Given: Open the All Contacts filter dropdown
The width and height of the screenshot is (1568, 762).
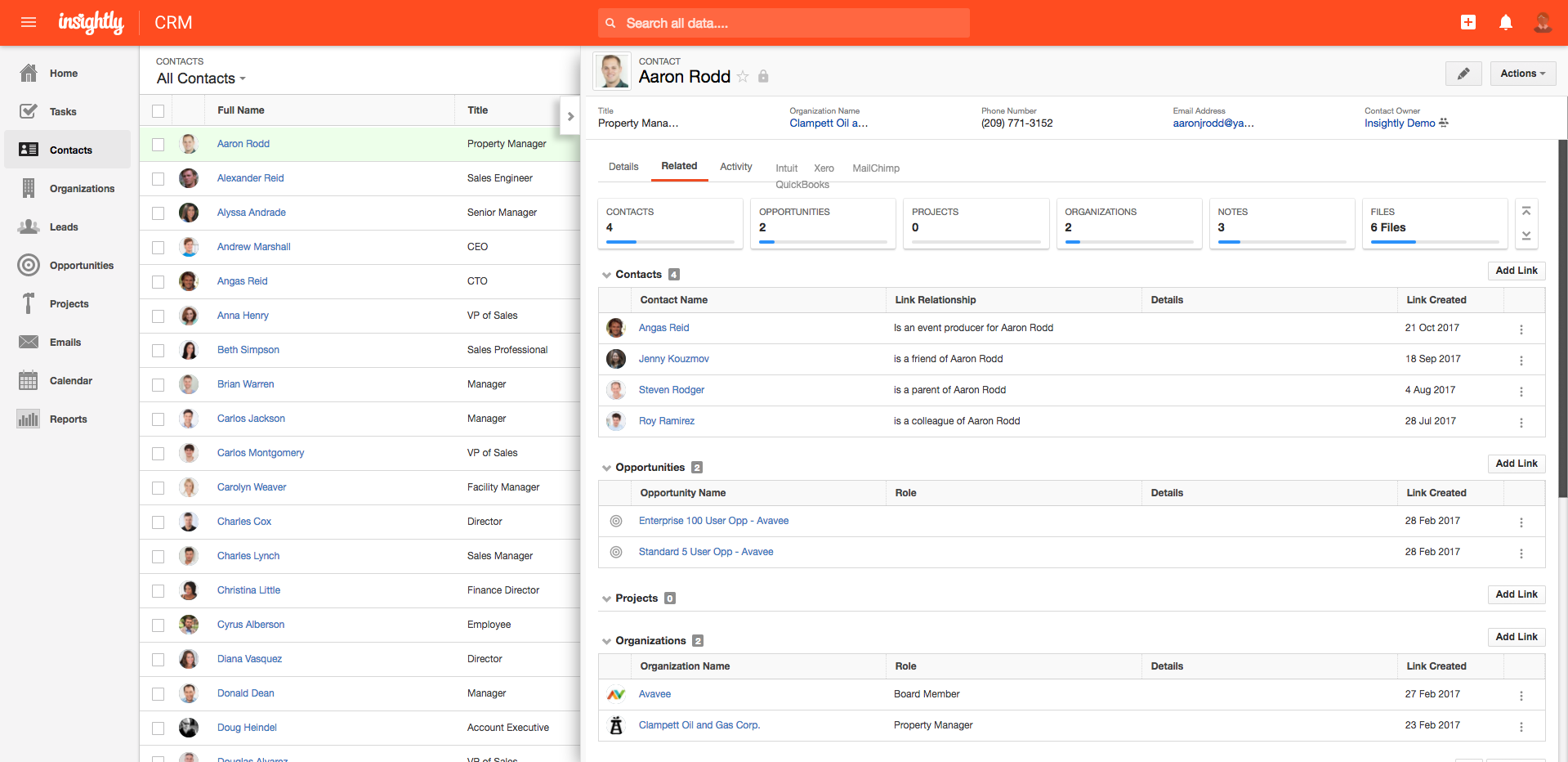Looking at the screenshot, I should click(200, 78).
